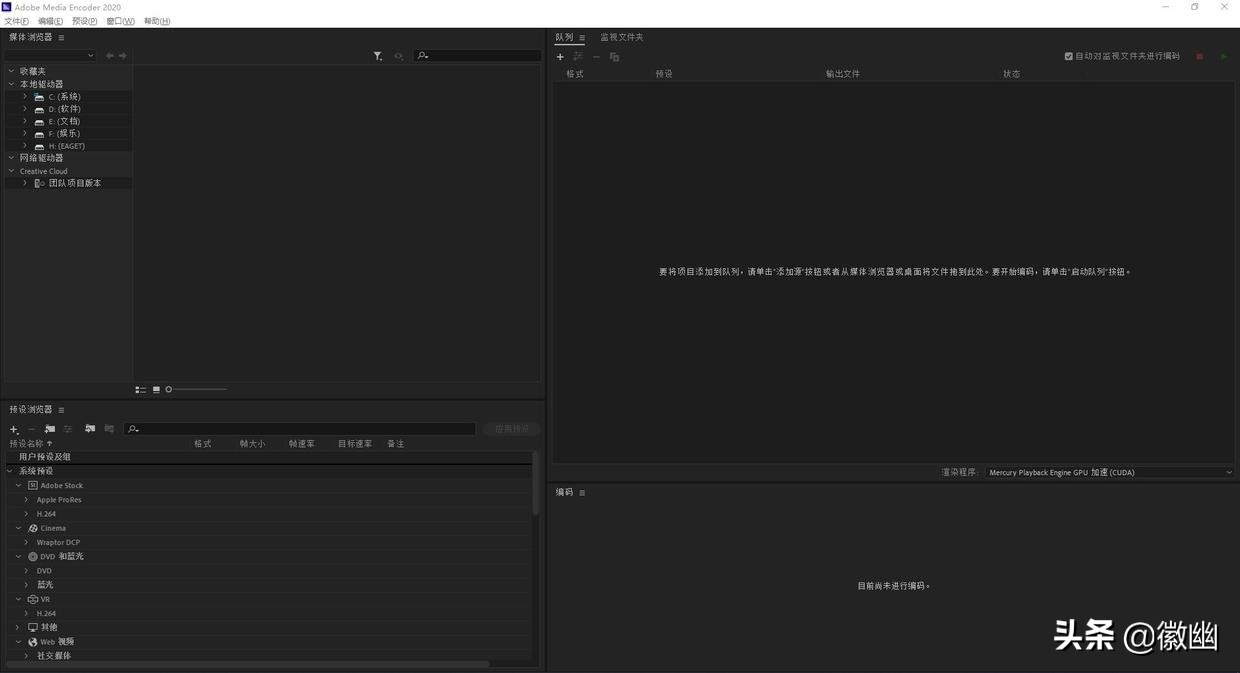Collapse the 本地驱动器 section
Screen dimensions: 1240x673
coord(12,84)
